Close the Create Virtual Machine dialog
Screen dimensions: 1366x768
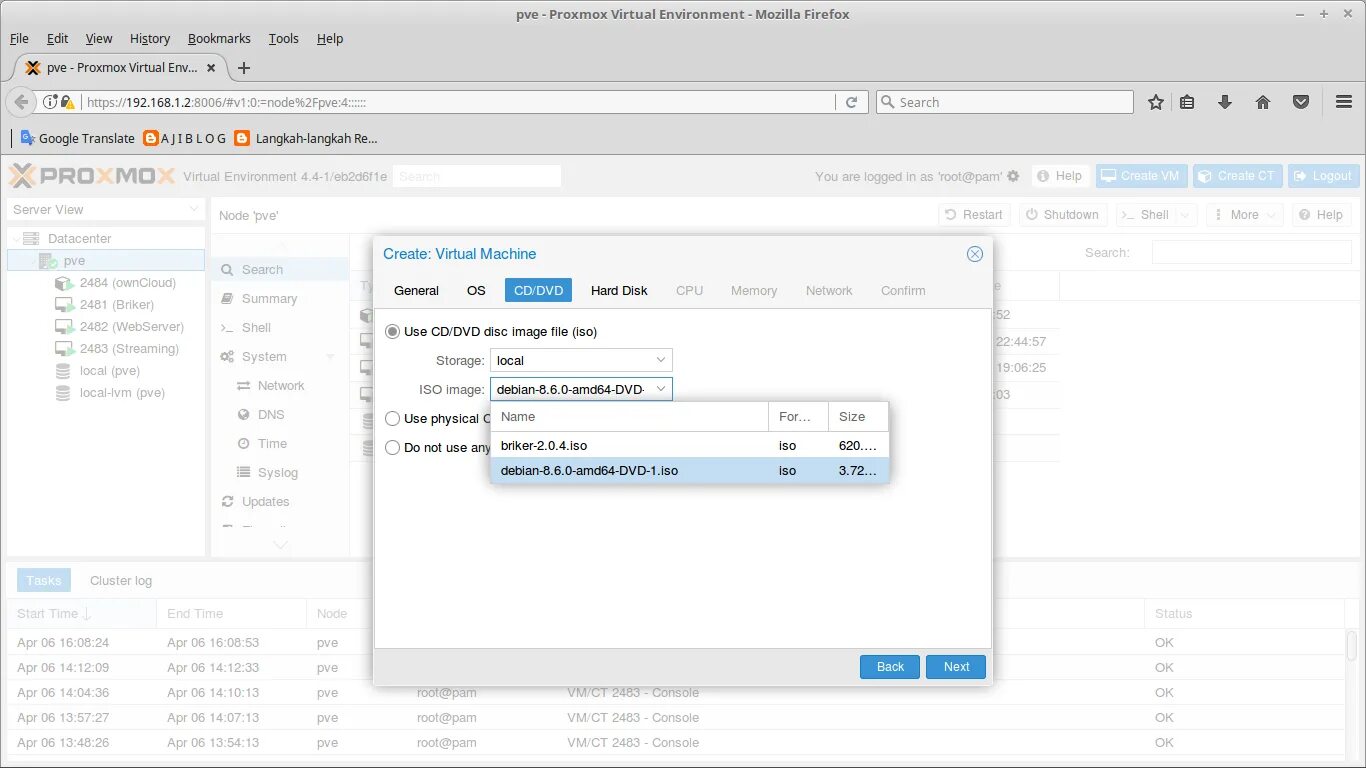click(975, 254)
